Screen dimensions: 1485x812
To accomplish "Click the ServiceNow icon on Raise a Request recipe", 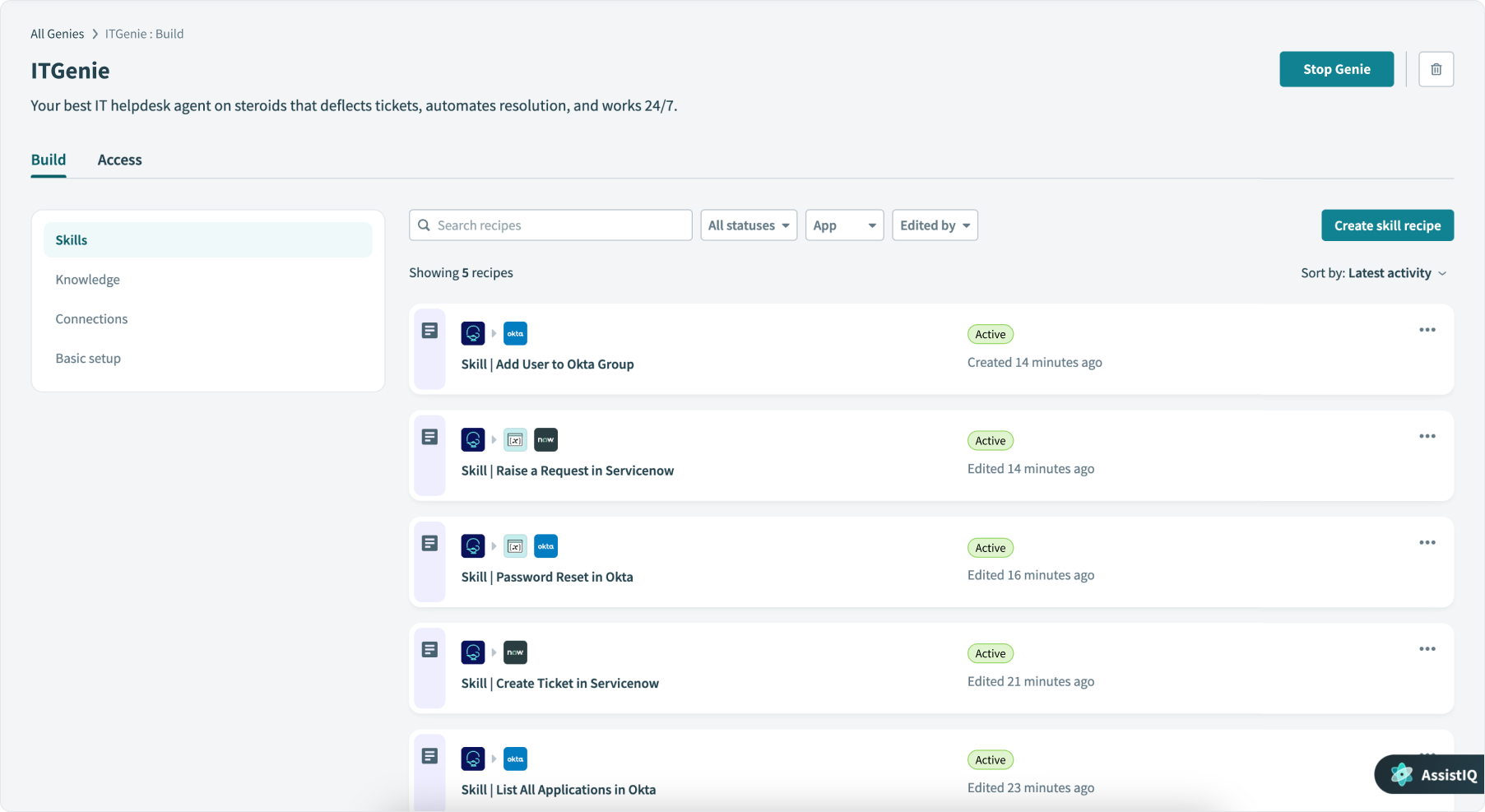I will [x=545, y=439].
